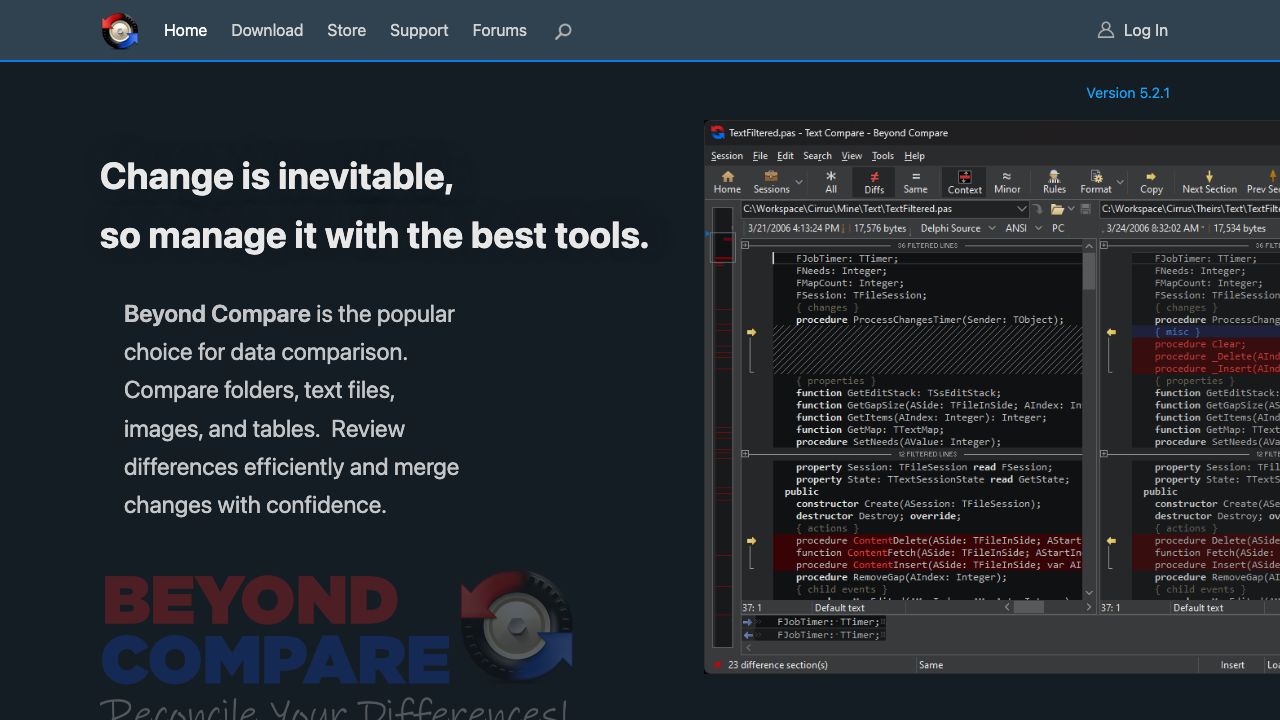Image resolution: width=1280 pixels, height=720 pixels.
Task: Click left pane copy arrow beside ContentDelete line
Action: point(751,541)
